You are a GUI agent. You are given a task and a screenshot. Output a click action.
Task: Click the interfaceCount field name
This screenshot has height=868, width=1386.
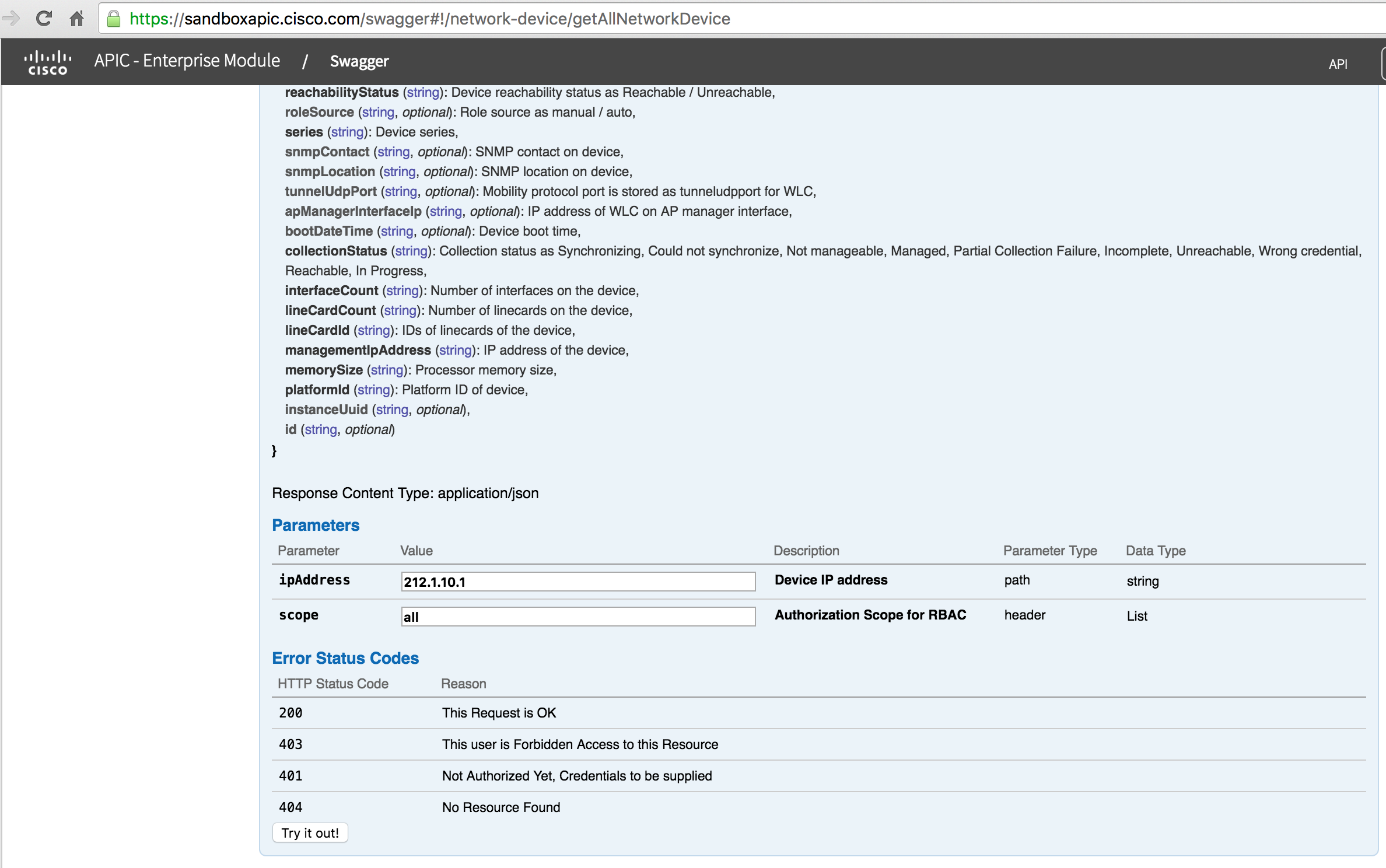332,290
